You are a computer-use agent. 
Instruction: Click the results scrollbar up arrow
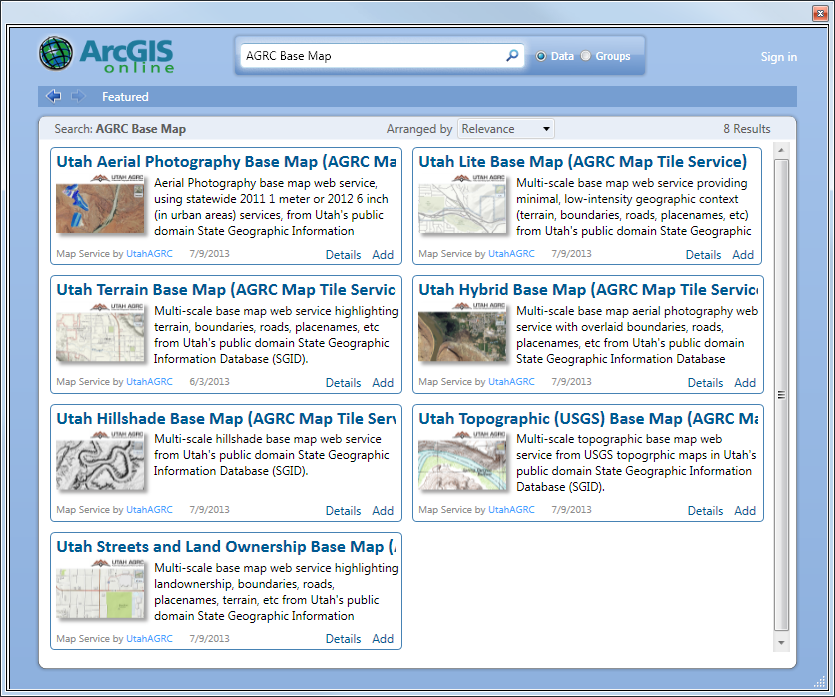click(x=781, y=150)
